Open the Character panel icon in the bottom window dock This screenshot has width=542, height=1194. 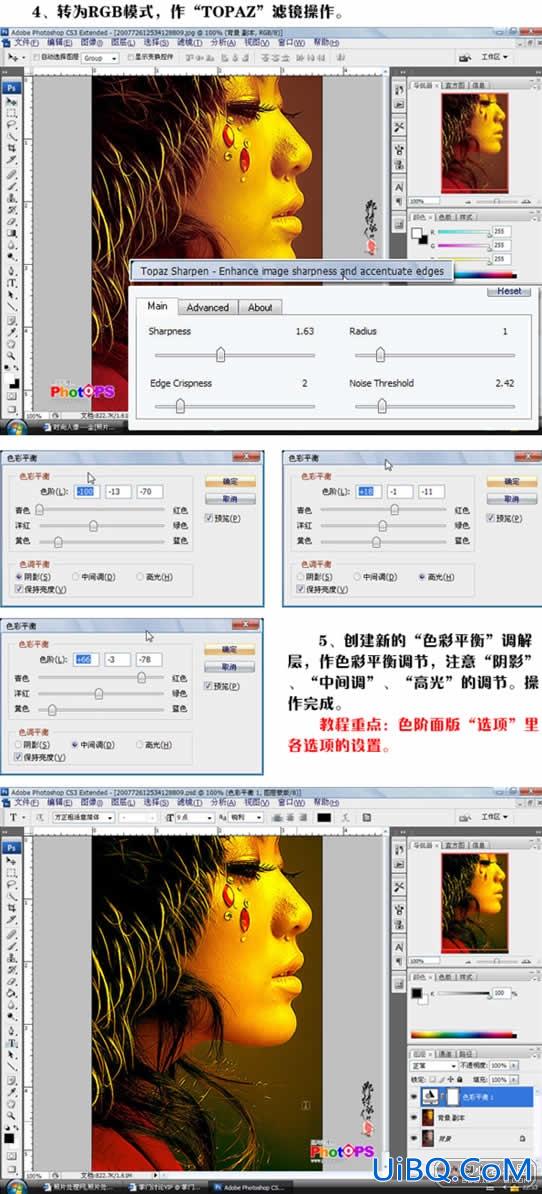[399, 947]
